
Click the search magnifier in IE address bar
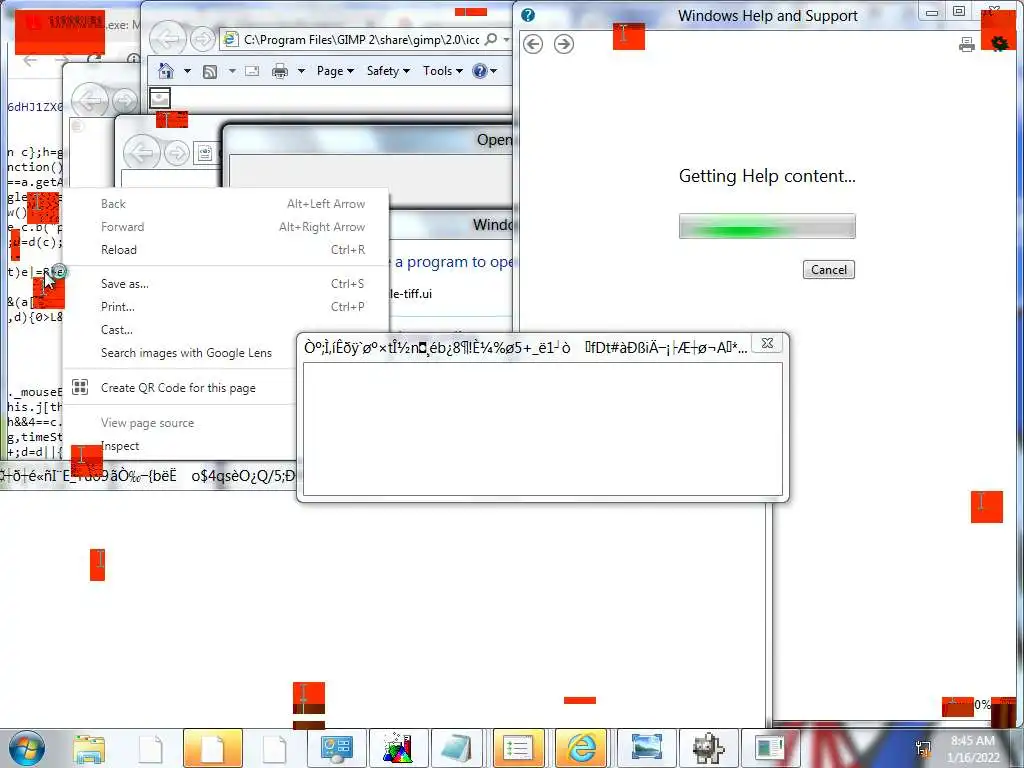pos(491,39)
